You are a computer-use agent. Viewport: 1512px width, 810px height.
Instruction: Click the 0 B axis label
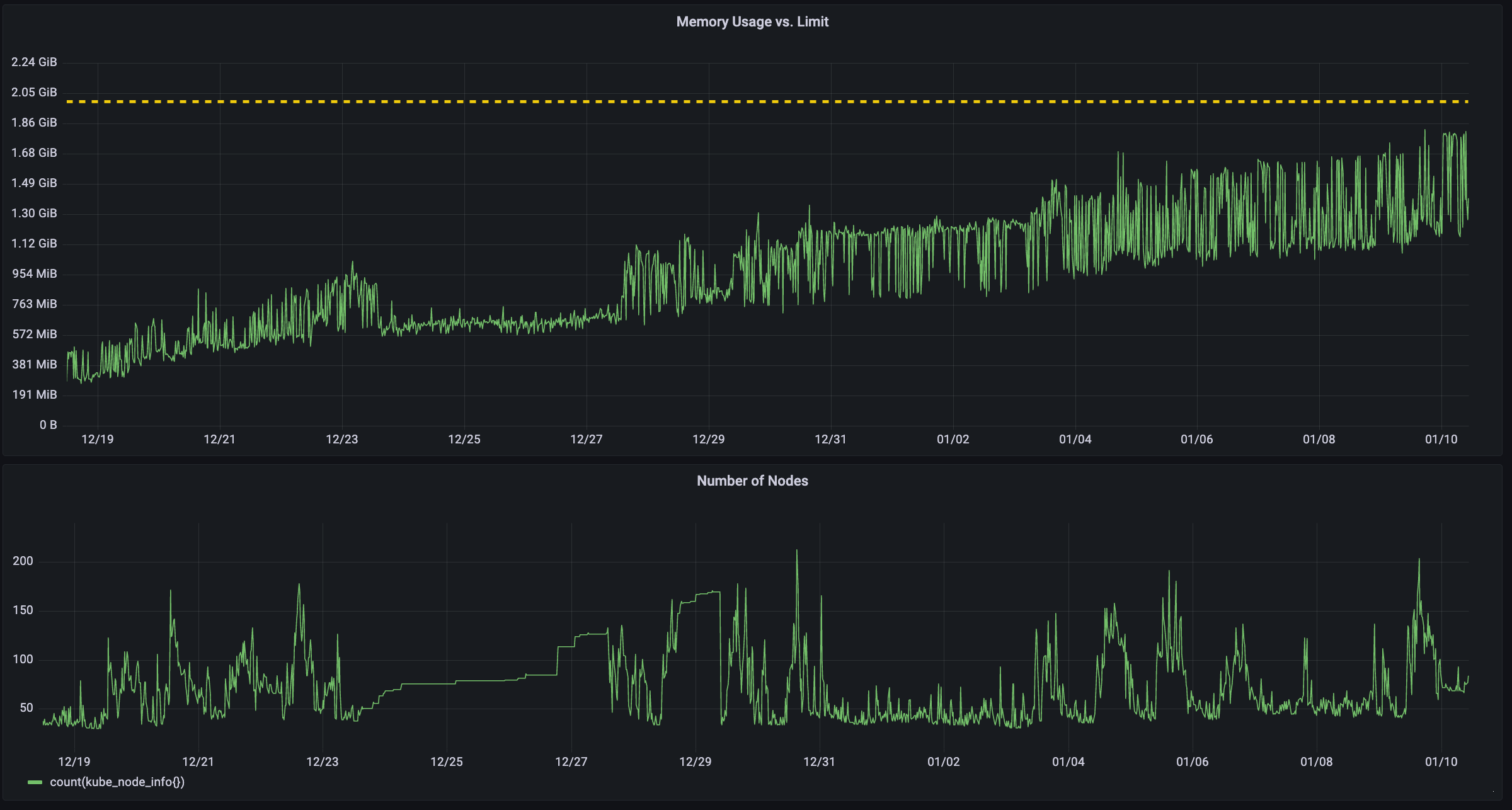47,425
